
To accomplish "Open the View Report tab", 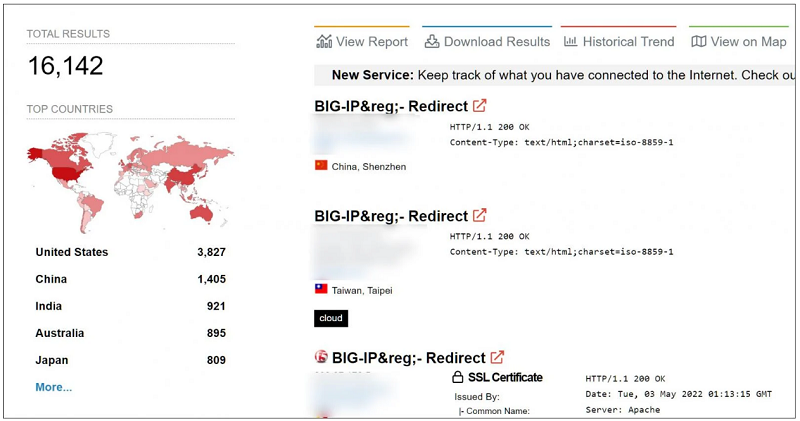I will click(362, 41).
